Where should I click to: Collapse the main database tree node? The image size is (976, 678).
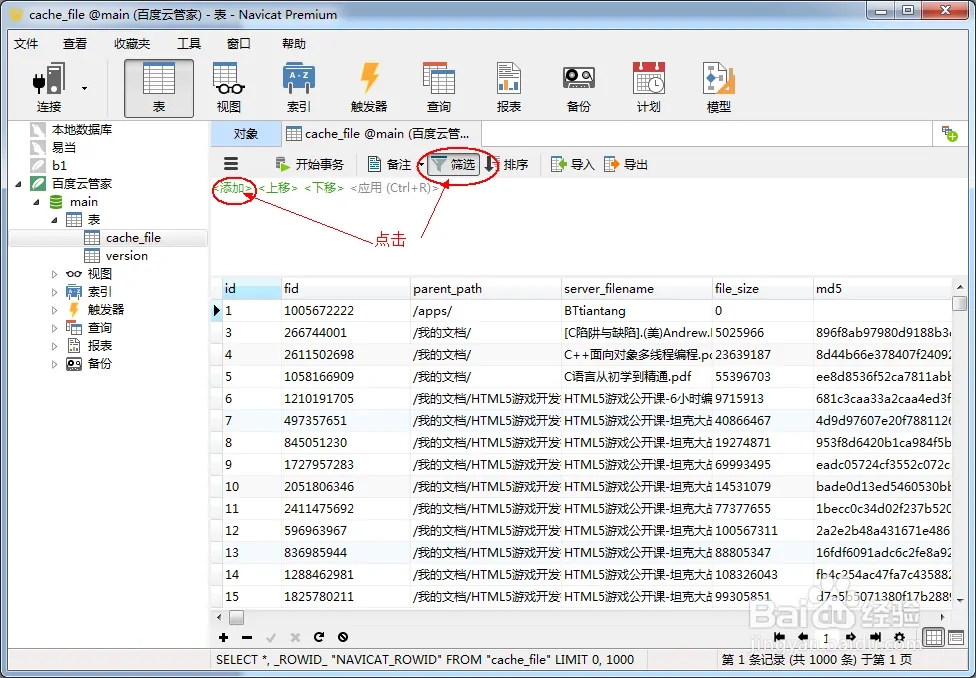[38, 202]
